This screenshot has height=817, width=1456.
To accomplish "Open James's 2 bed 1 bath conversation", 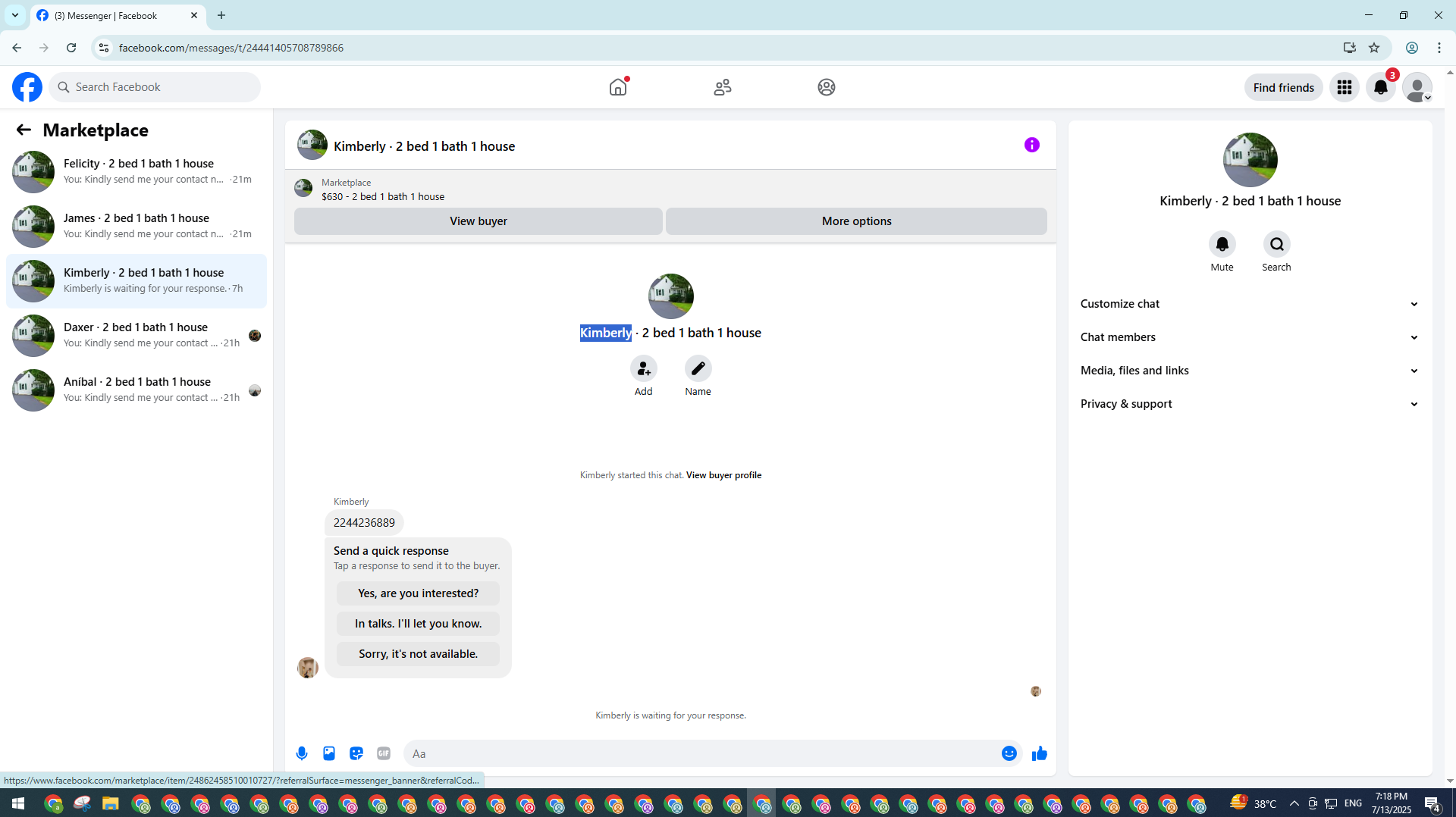I will (x=136, y=227).
